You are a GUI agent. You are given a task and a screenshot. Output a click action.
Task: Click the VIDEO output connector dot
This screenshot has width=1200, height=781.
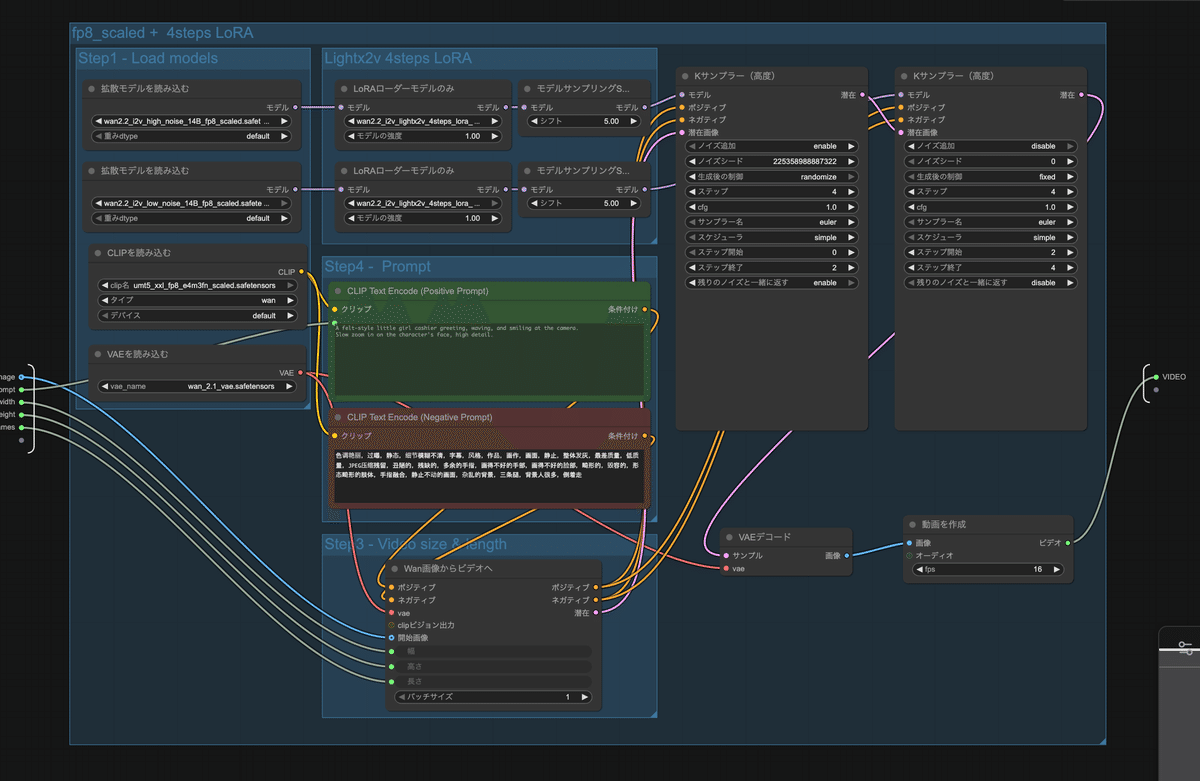pyautogui.click(x=1154, y=377)
